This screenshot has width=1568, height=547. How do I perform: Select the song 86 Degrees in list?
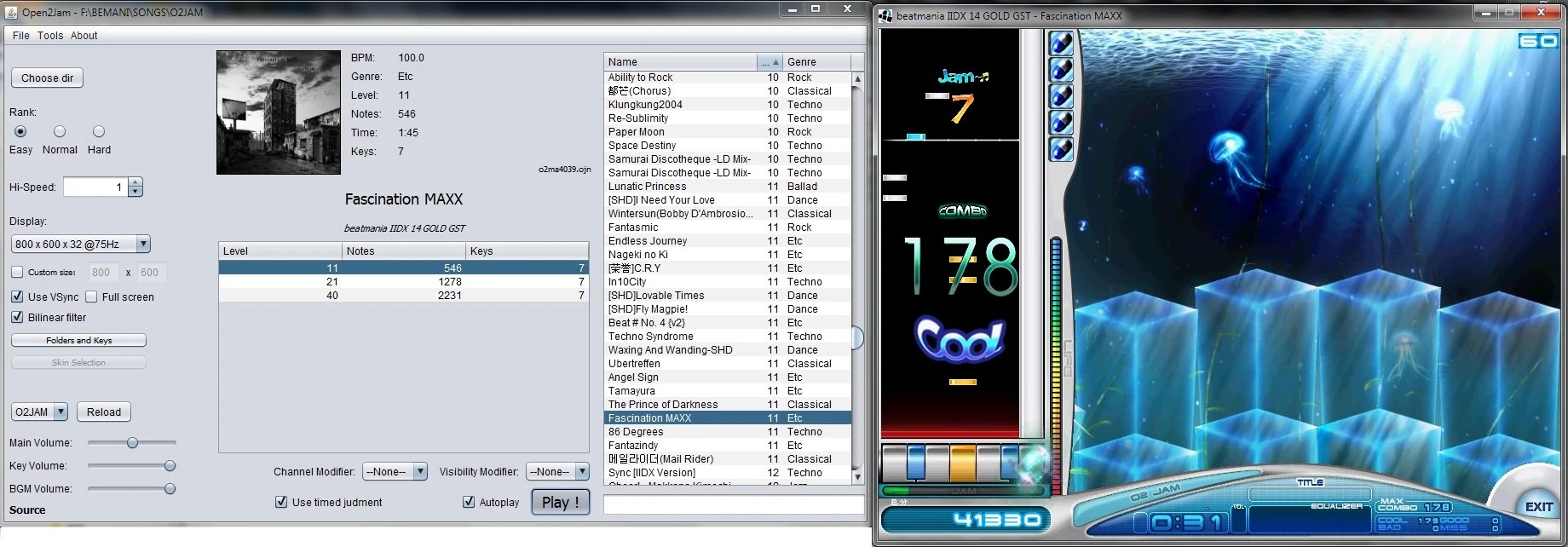(x=636, y=432)
